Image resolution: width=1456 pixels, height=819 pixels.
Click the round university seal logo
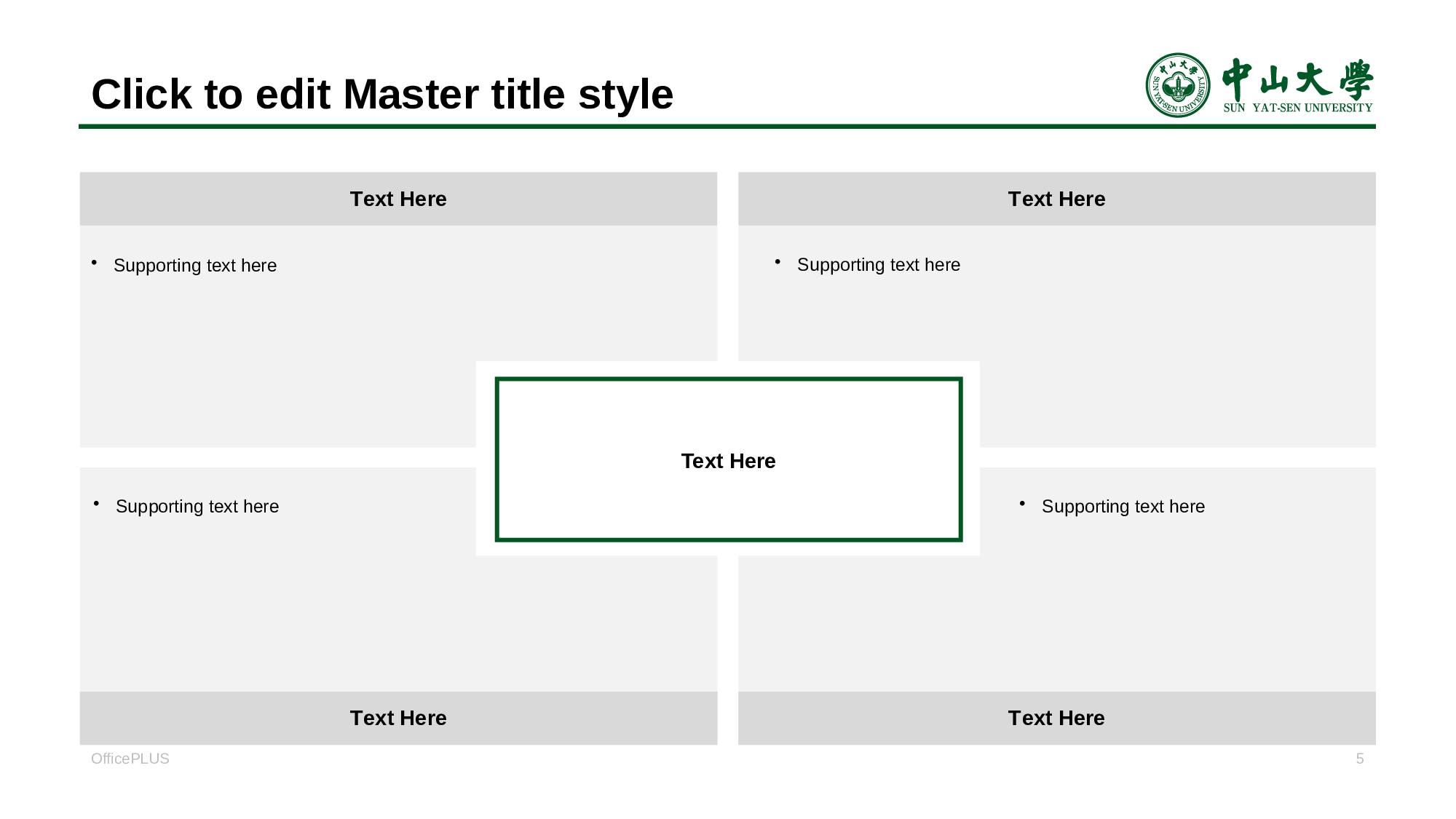point(1177,85)
